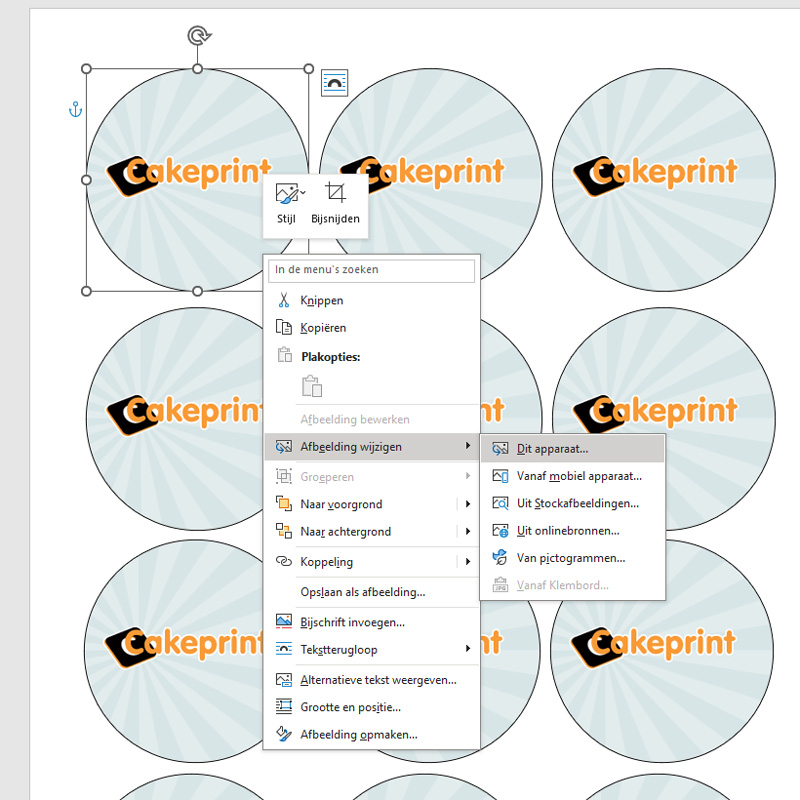Click left-middle resize handle of selected image

(x=86, y=180)
